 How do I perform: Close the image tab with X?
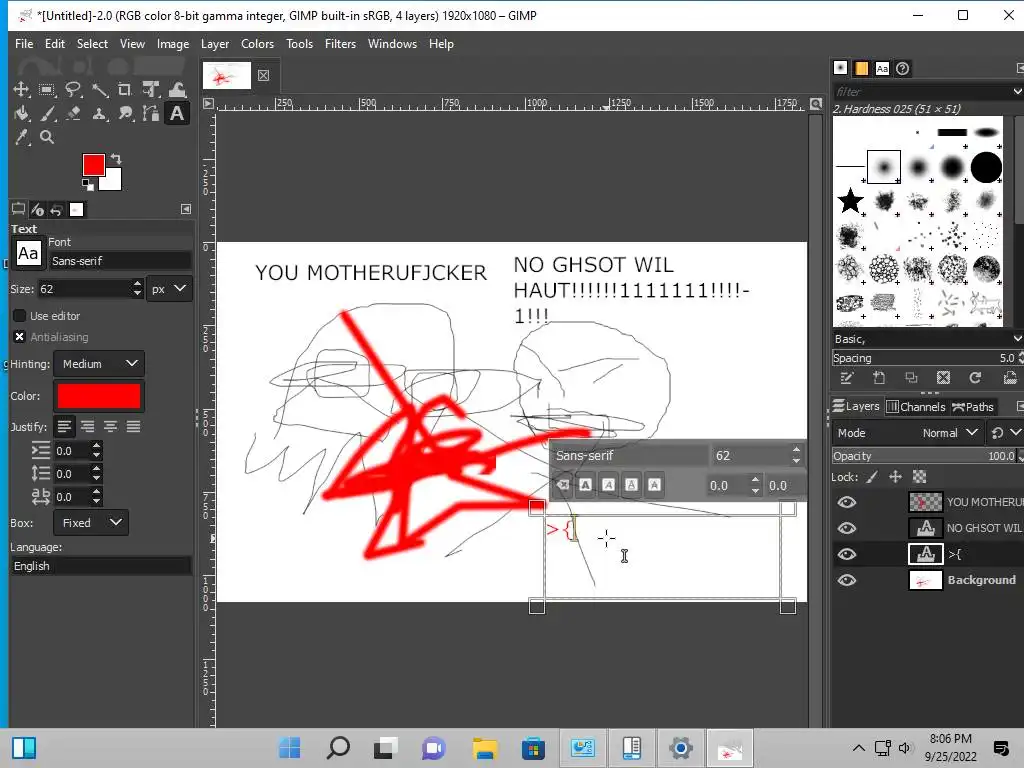pyautogui.click(x=263, y=76)
